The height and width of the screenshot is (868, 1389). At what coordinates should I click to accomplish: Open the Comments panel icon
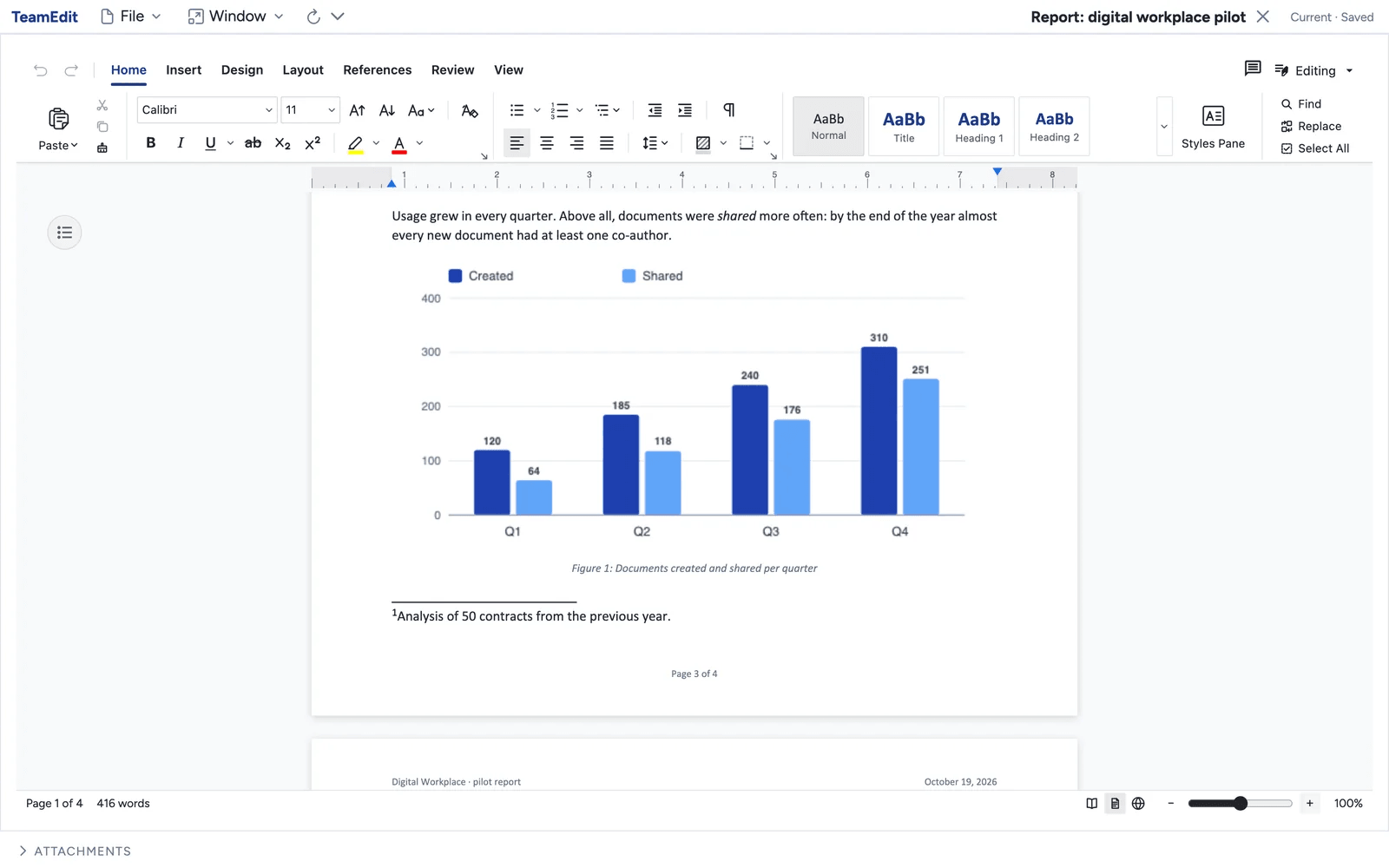coord(1252,69)
